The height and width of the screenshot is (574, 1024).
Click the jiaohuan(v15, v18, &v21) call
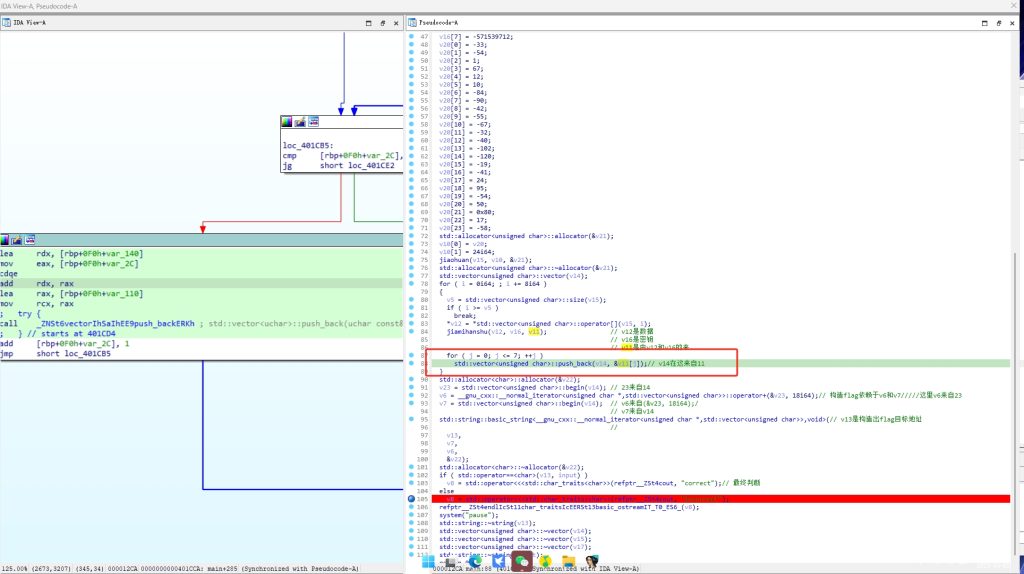[x=485, y=260]
